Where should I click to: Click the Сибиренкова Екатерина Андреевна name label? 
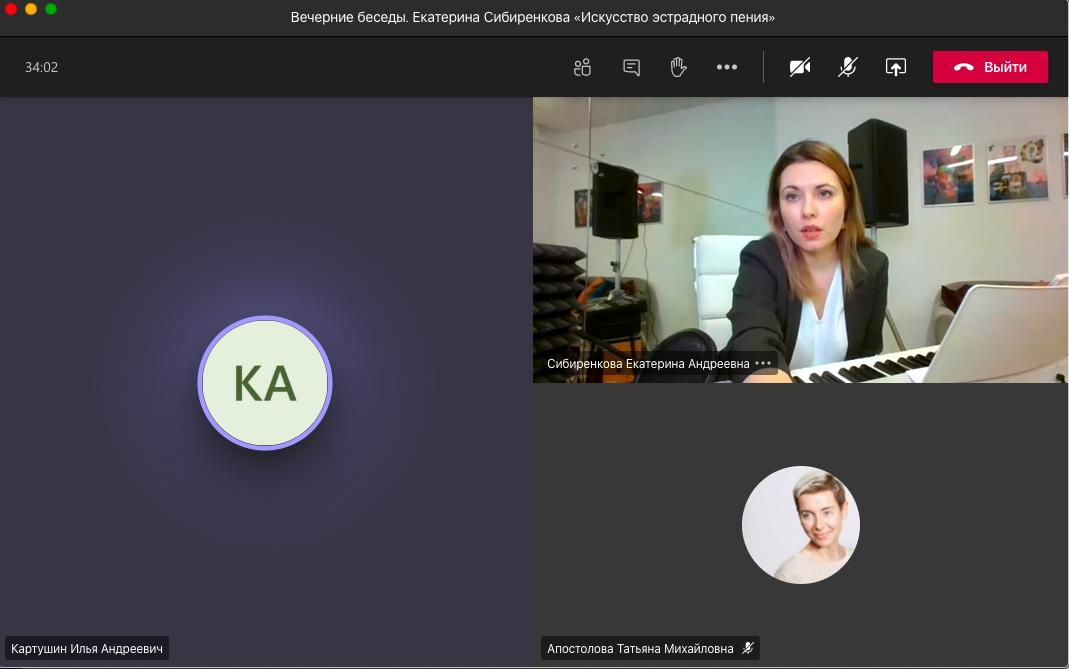648,364
